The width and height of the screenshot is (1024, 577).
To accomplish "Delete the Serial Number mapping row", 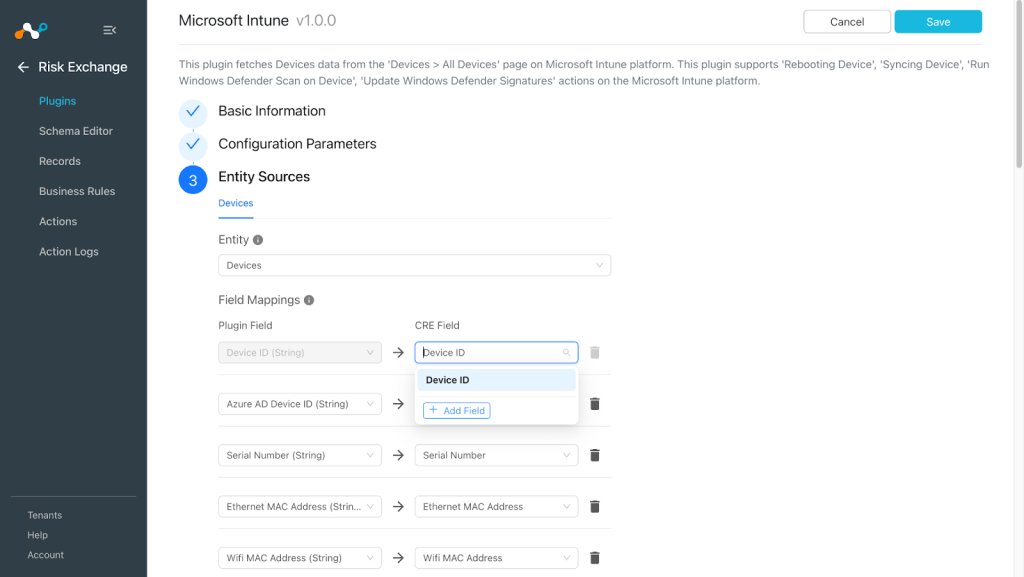I will point(595,456).
